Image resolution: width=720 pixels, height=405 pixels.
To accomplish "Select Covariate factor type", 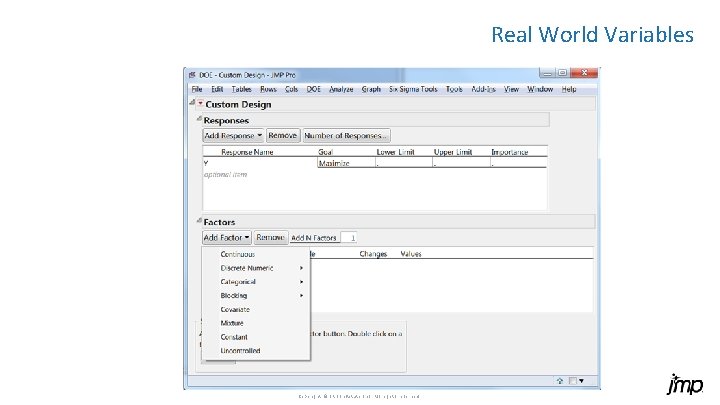I will point(235,309).
